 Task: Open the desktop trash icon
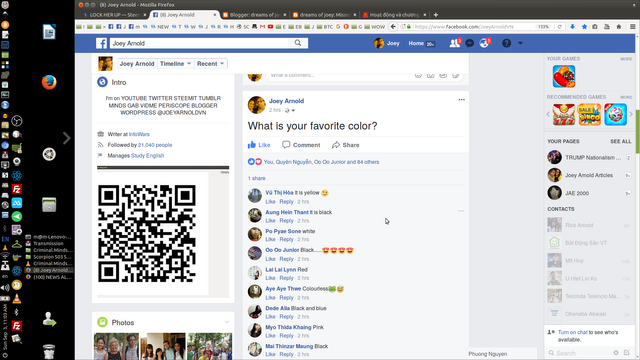coord(49,351)
